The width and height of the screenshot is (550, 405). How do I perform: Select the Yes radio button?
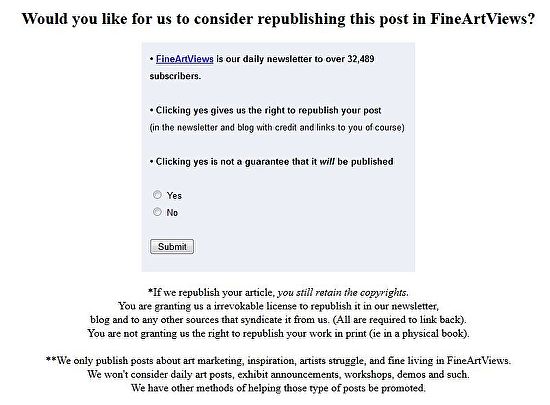pyautogui.click(x=157, y=195)
